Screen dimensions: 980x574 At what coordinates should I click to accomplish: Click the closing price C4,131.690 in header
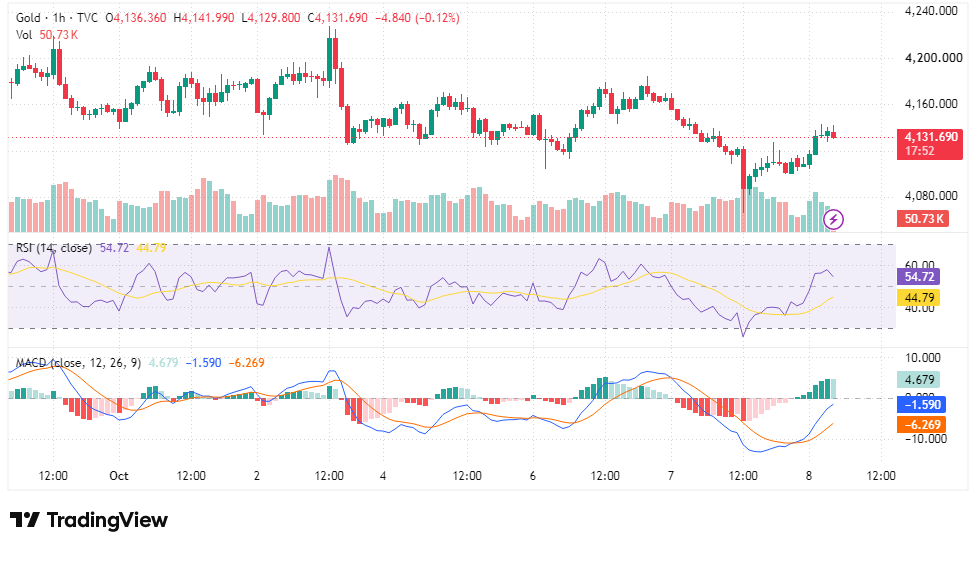pos(338,18)
